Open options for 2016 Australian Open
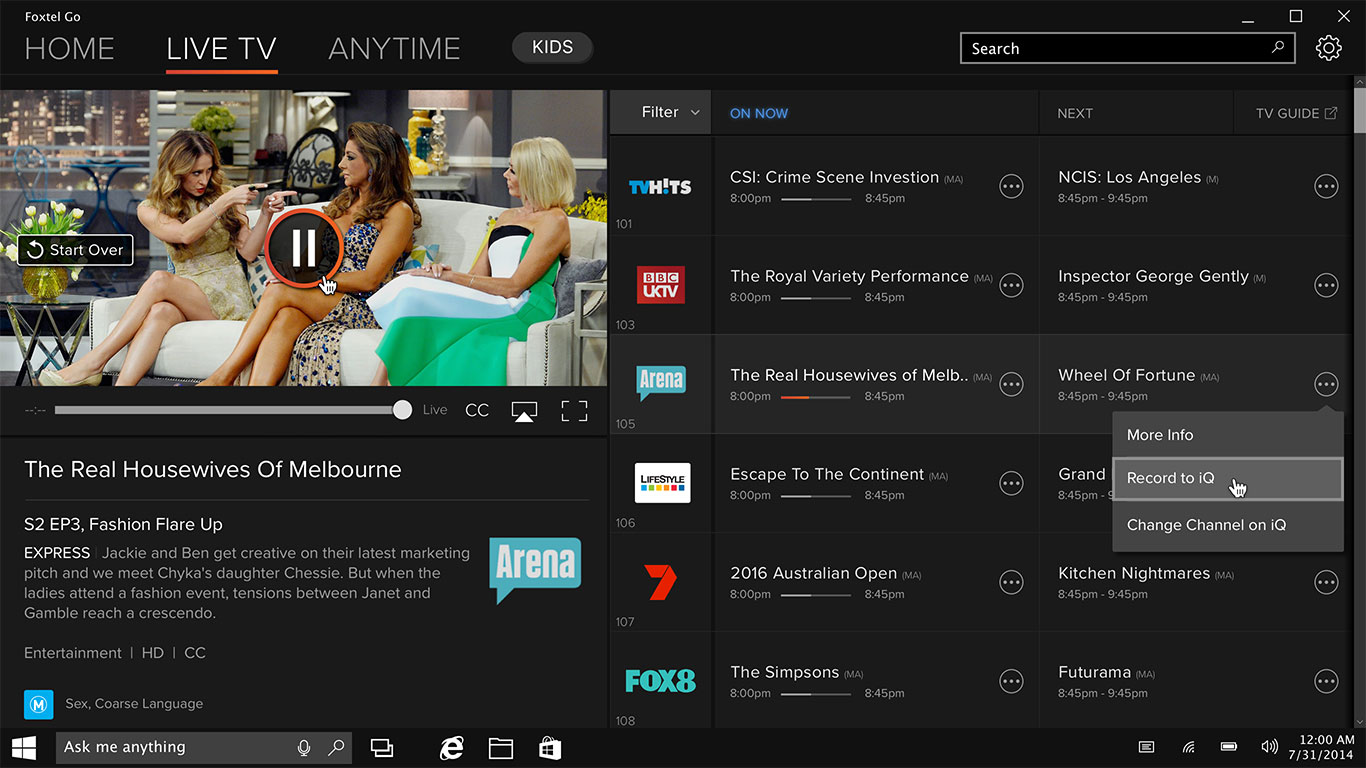The height and width of the screenshot is (768, 1366). coord(1011,582)
